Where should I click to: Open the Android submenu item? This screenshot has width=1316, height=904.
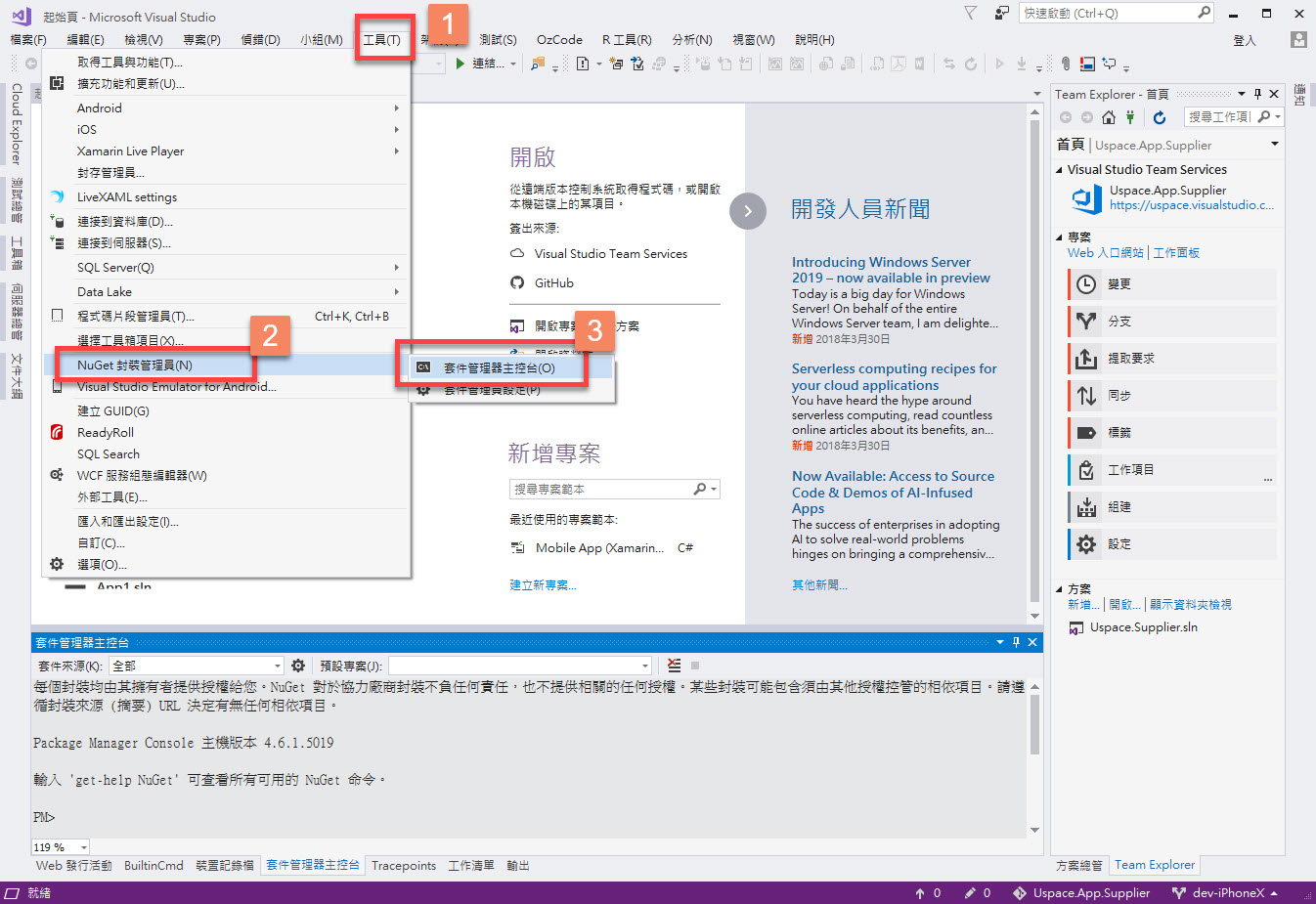coord(226,108)
